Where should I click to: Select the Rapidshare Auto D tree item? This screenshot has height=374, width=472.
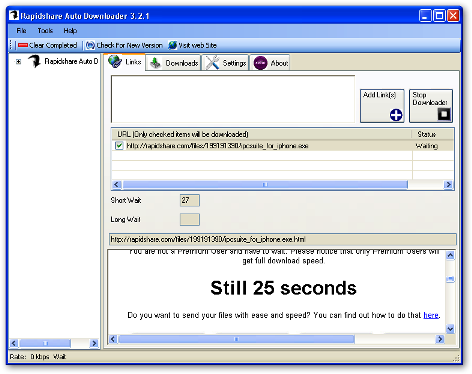(71, 61)
